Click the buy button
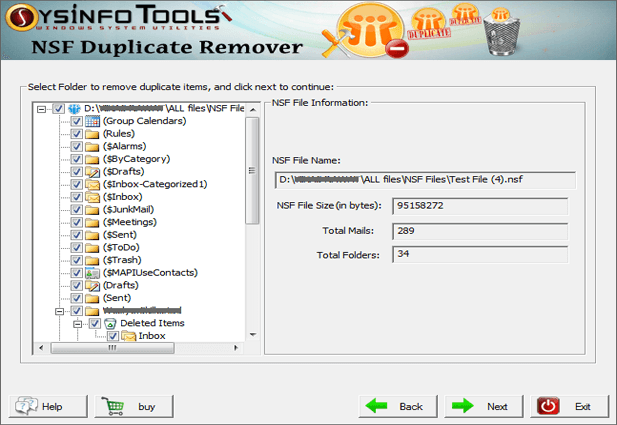This screenshot has height=425, width=617. point(133,407)
